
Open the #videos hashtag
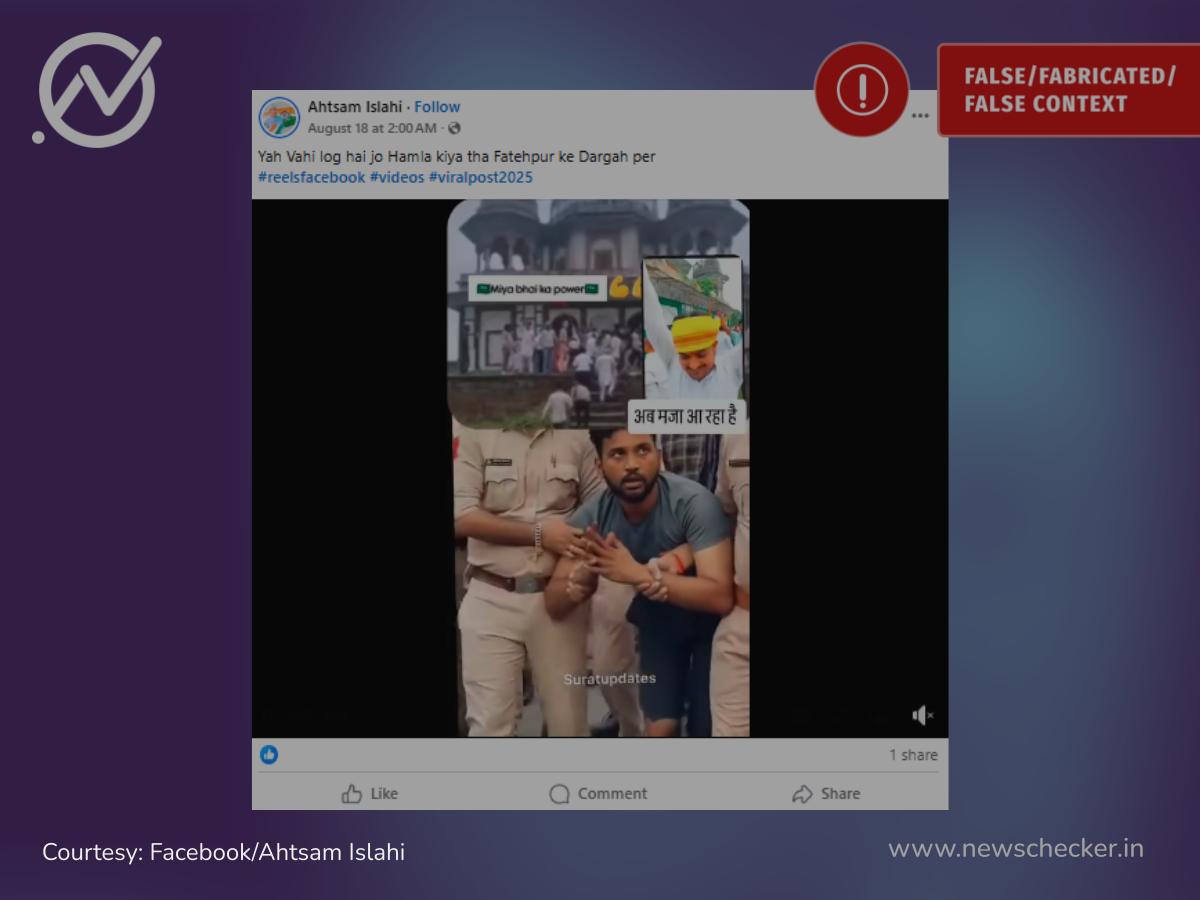click(397, 177)
